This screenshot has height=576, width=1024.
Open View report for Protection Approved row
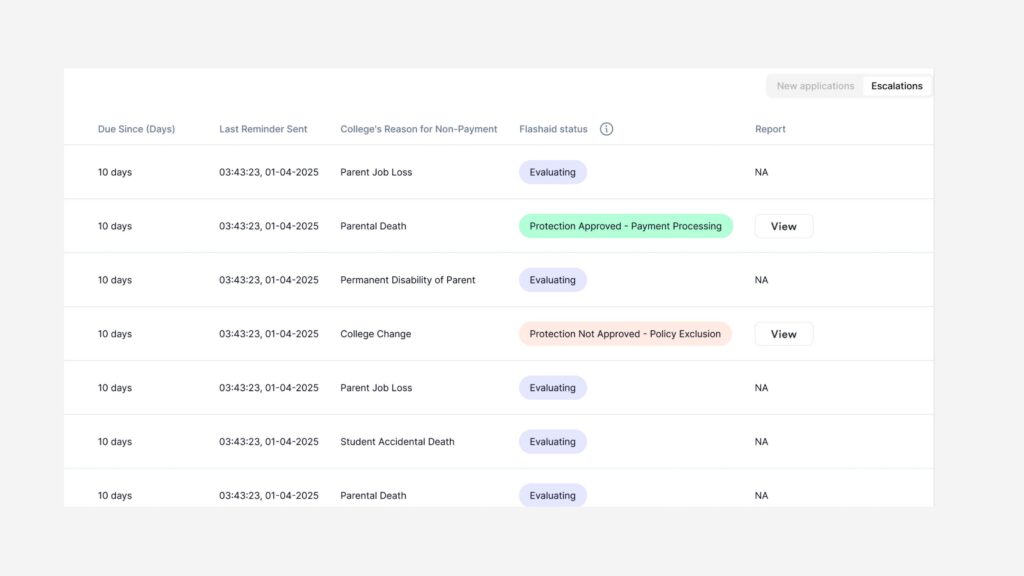[x=783, y=226]
